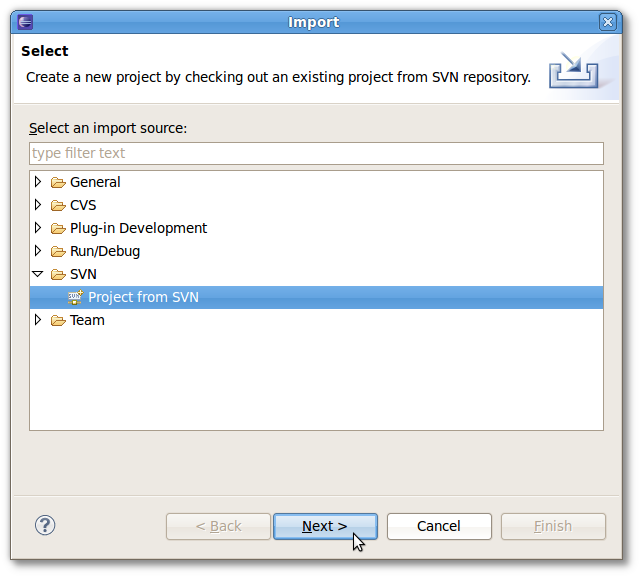
Task: Expand the CVS category
Action: tap(38, 204)
